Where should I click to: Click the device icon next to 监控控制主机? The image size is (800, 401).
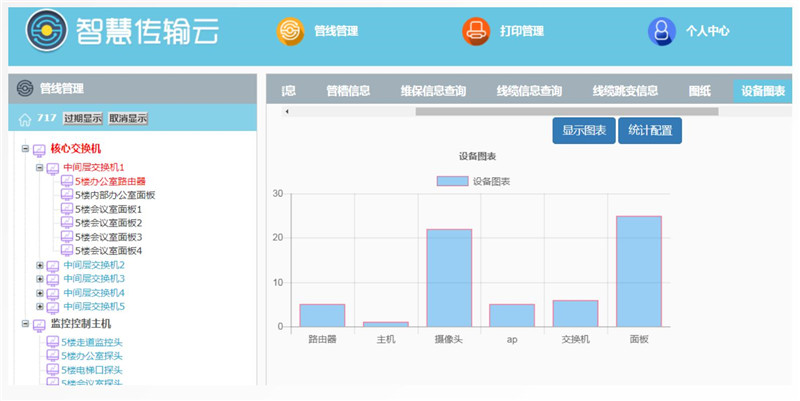pyautogui.click(x=39, y=325)
